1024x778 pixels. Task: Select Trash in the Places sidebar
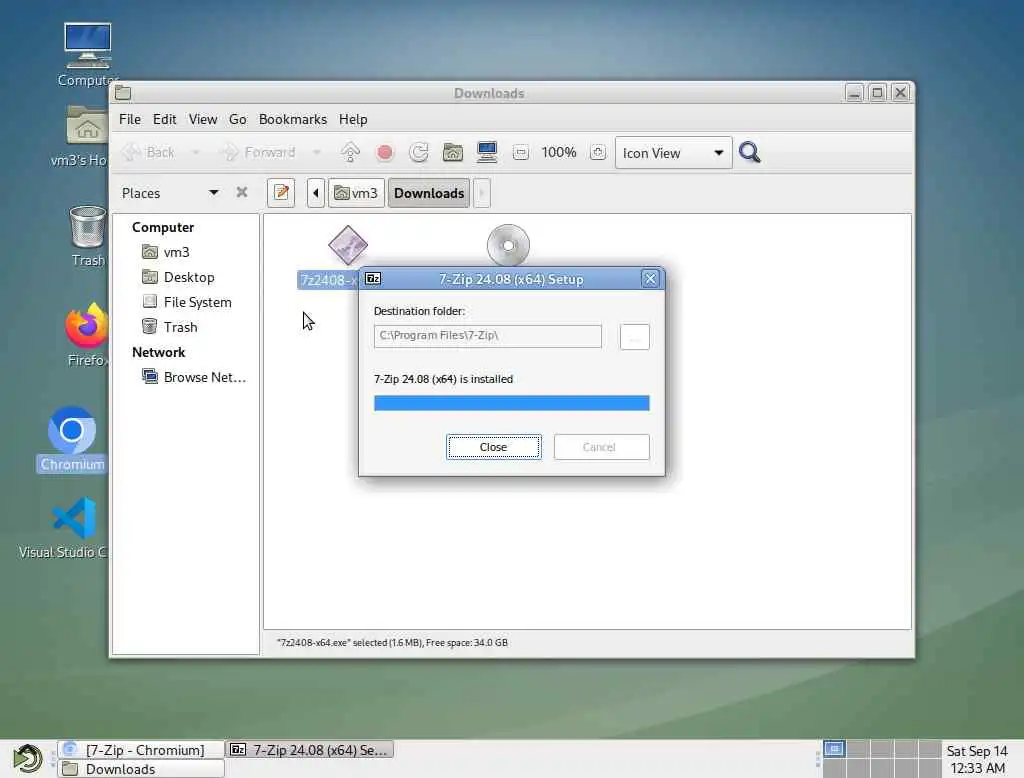(x=170, y=327)
